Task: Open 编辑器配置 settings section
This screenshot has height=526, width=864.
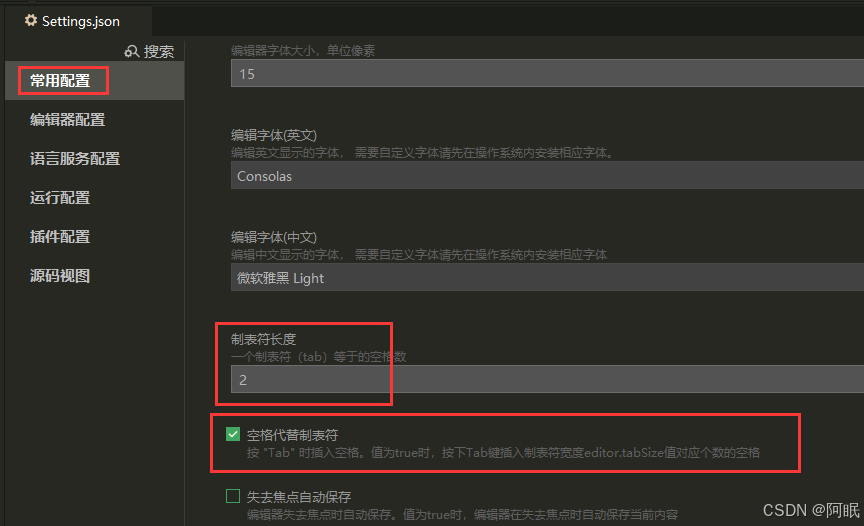Action: pos(67,120)
